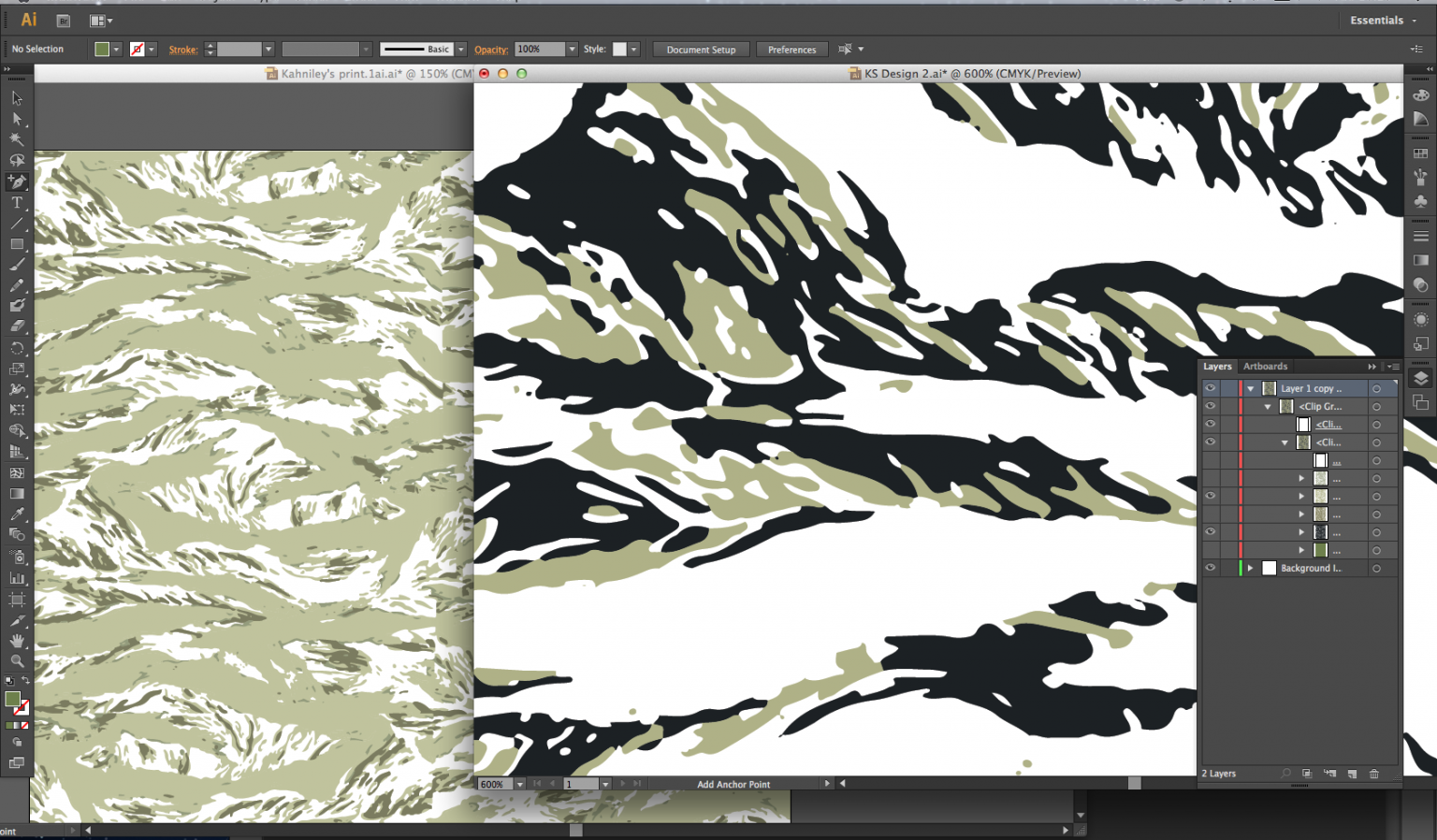1437x840 pixels.
Task: Hide the Background layer
Action: point(1211,567)
